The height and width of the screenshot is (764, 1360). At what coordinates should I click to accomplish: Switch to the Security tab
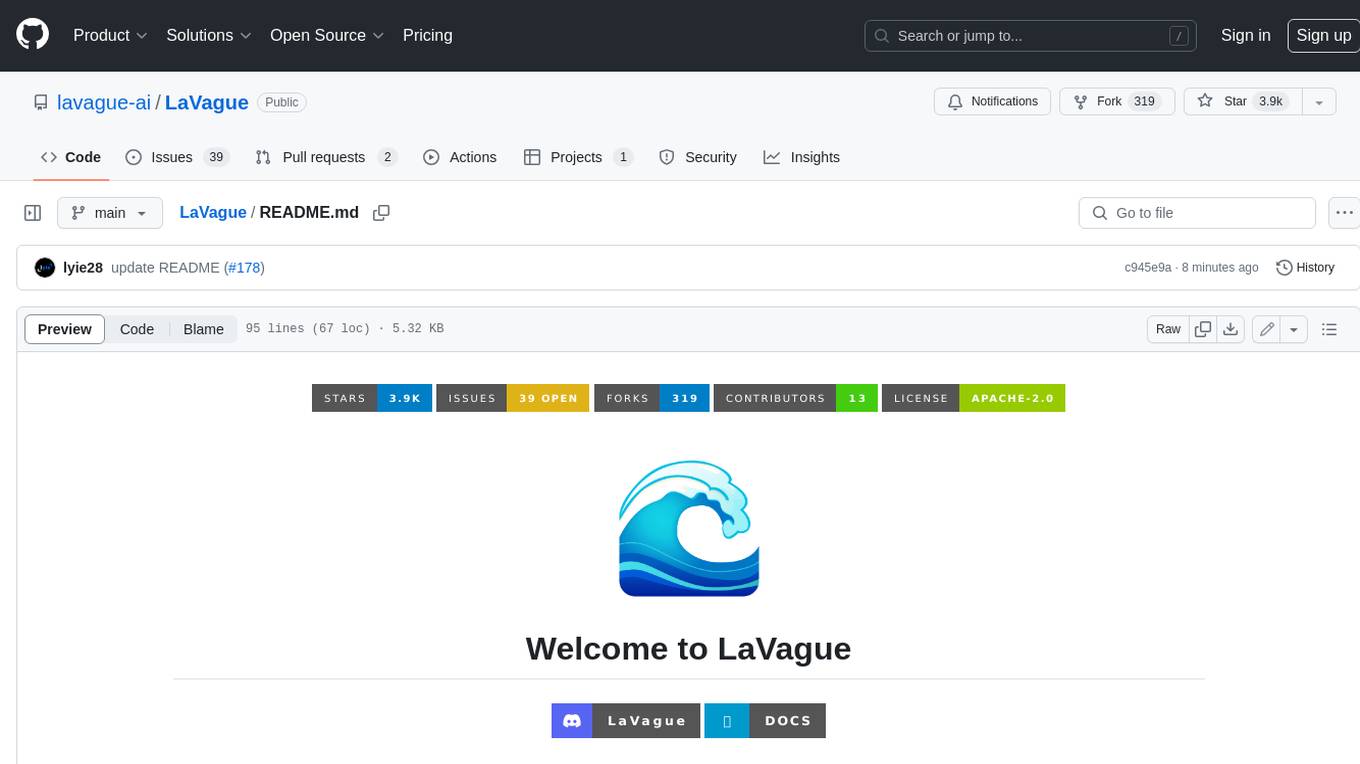pos(698,157)
